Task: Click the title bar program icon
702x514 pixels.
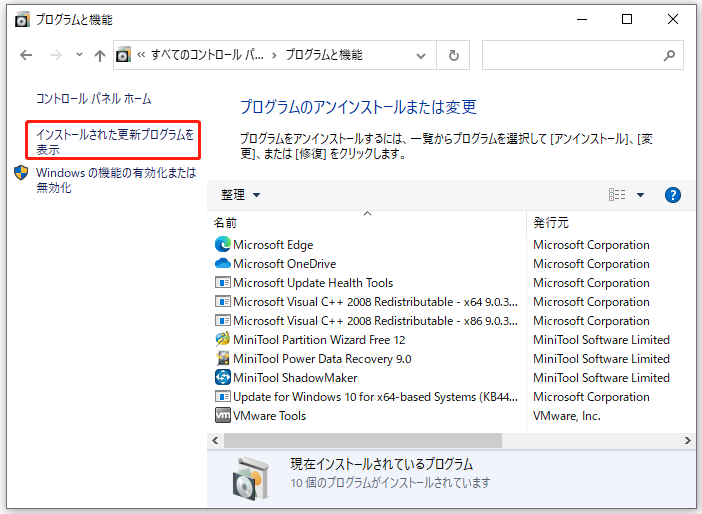Action: tap(22, 20)
